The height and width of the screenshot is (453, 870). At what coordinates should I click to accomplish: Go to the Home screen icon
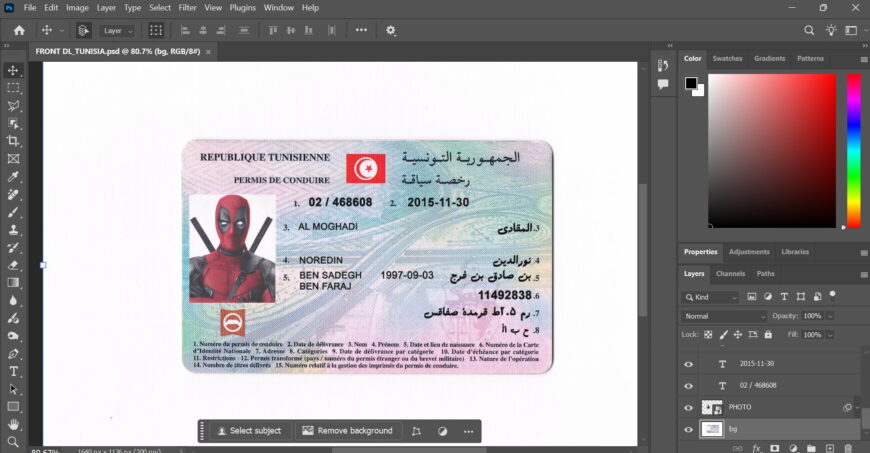point(19,31)
